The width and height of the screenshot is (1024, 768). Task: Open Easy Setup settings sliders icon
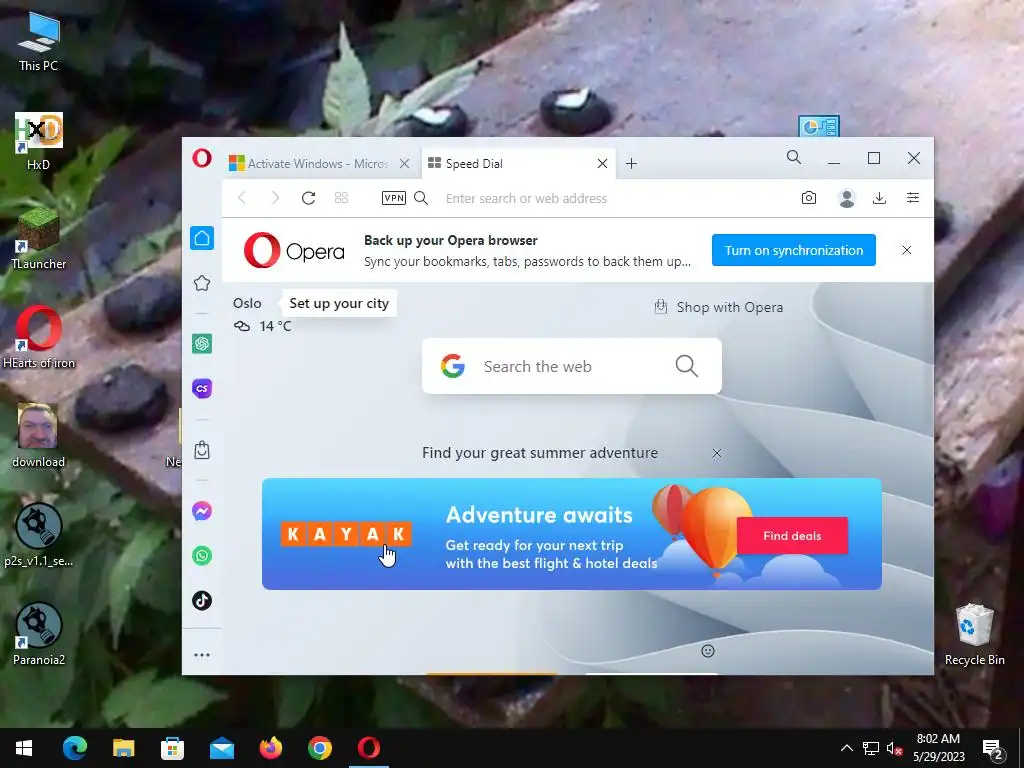(913, 198)
